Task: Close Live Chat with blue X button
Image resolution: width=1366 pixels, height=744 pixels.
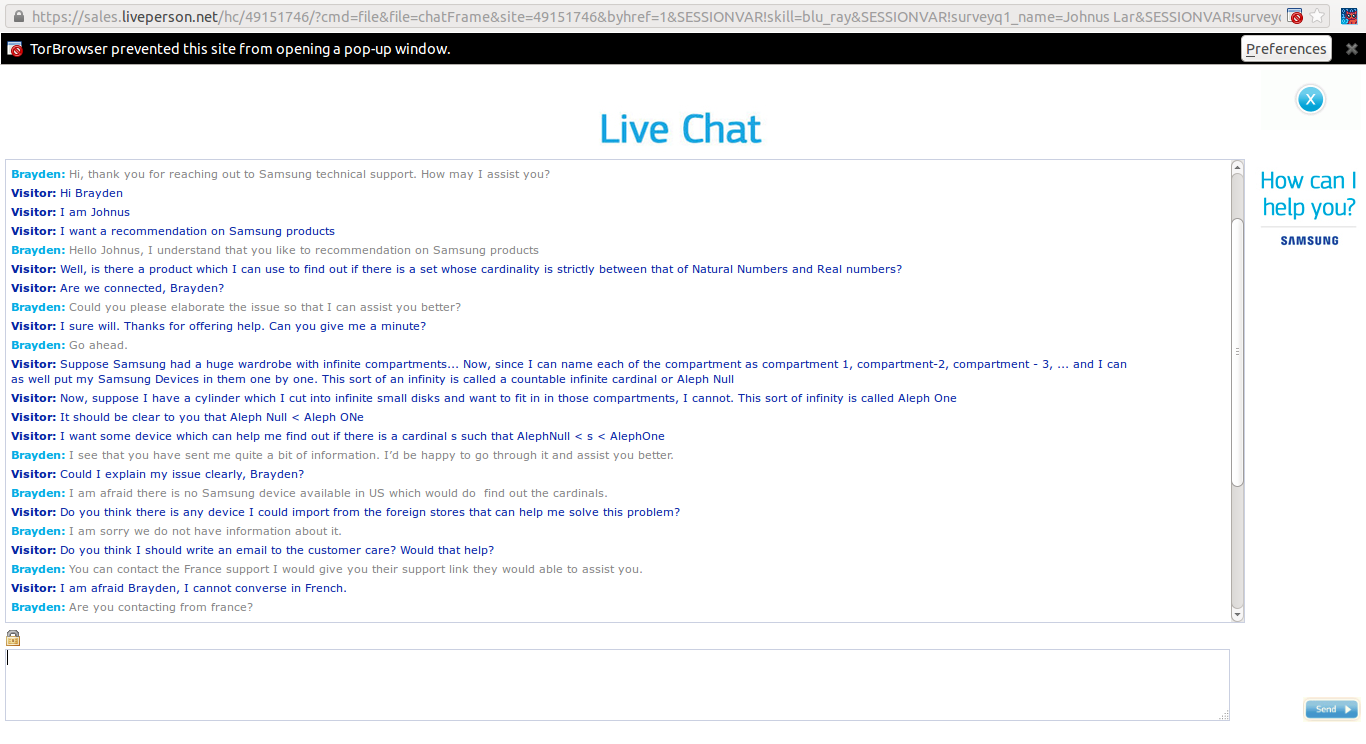Action: pyautogui.click(x=1310, y=99)
